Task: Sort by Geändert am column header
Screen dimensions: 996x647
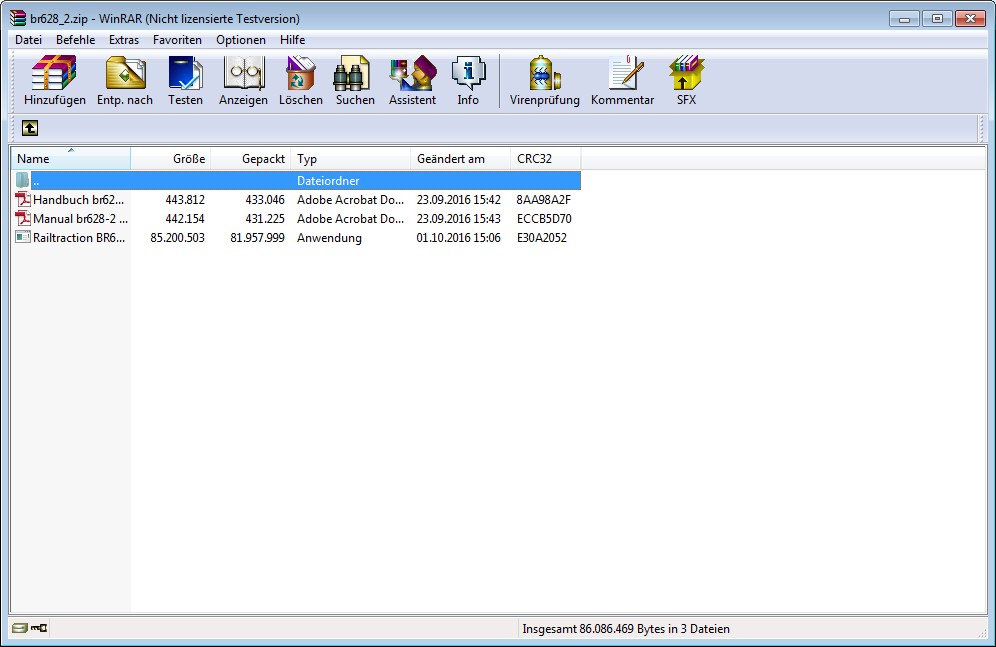Action: pos(461,159)
